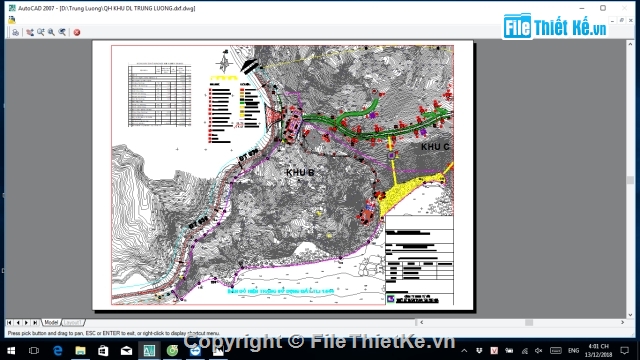Open the ENG input language selector
640x360 pixels.
[x=573, y=351]
